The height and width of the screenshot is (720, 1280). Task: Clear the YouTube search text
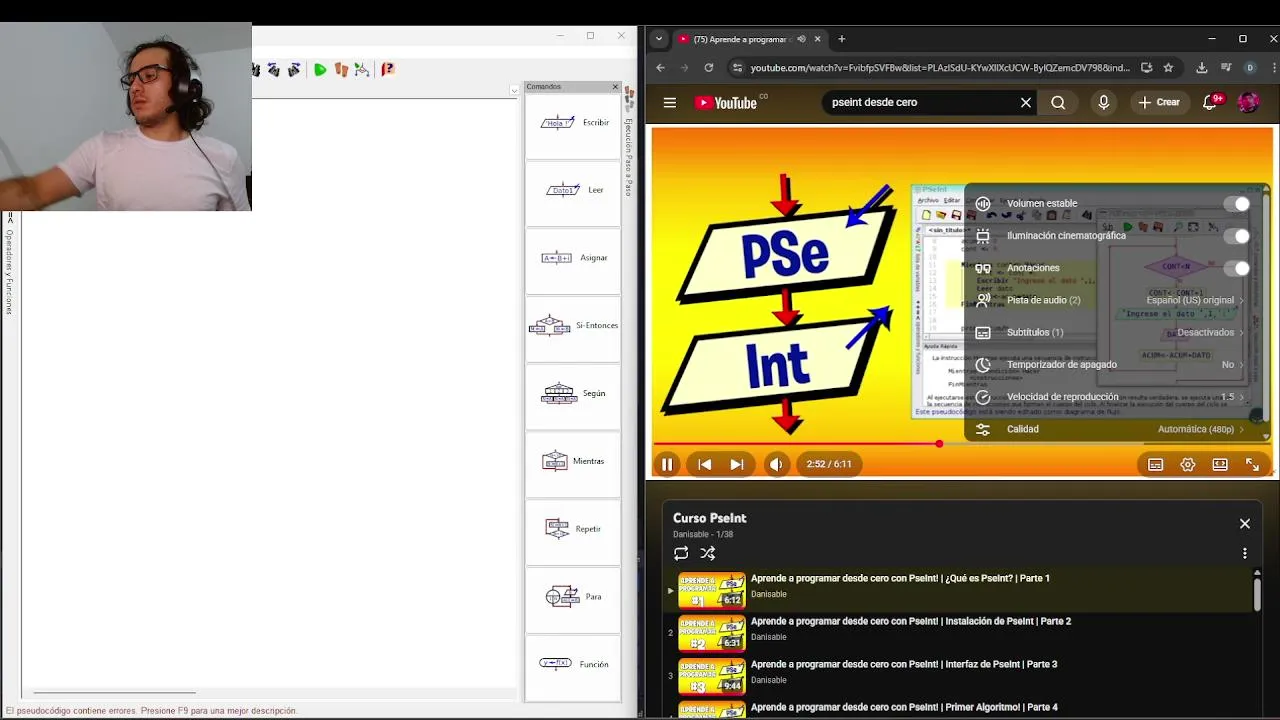pyautogui.click(x=1025, y=102)
